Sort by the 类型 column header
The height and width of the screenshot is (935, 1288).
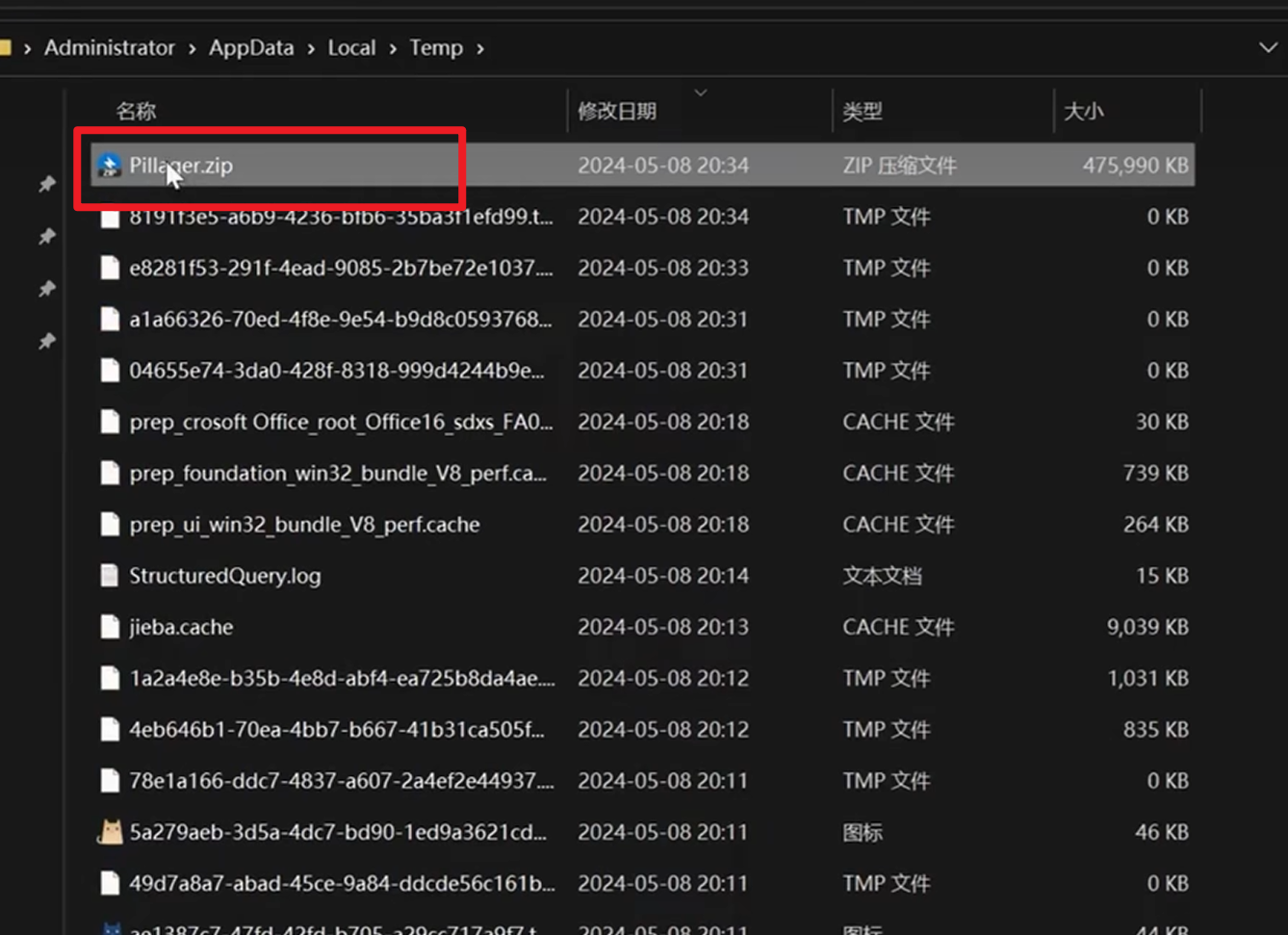click(863, 111)
